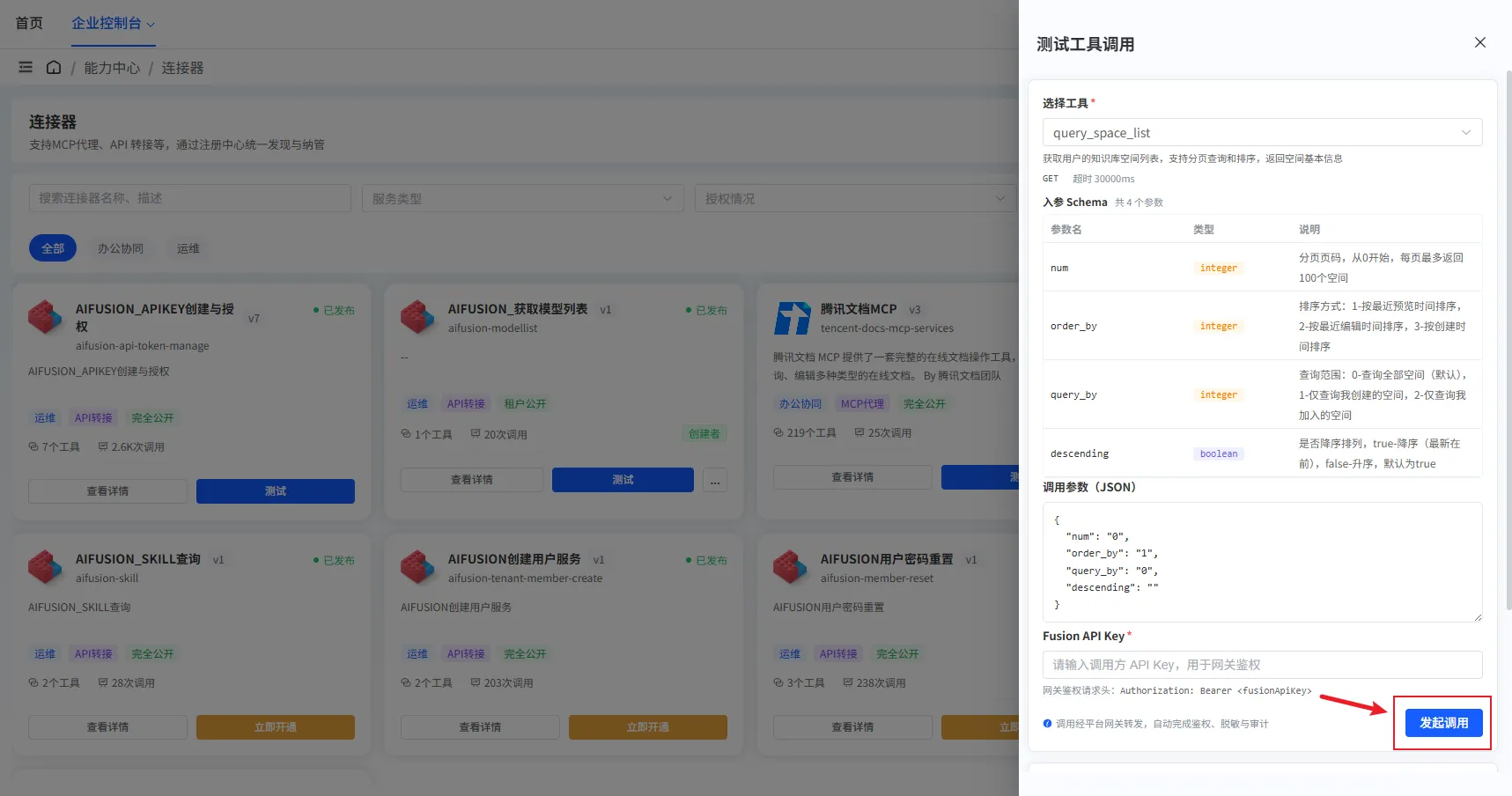The image size is (1512, 796).
Task: Click the 创建者 tag on 获取模型列表 card
Action: [x=704, y=434]
